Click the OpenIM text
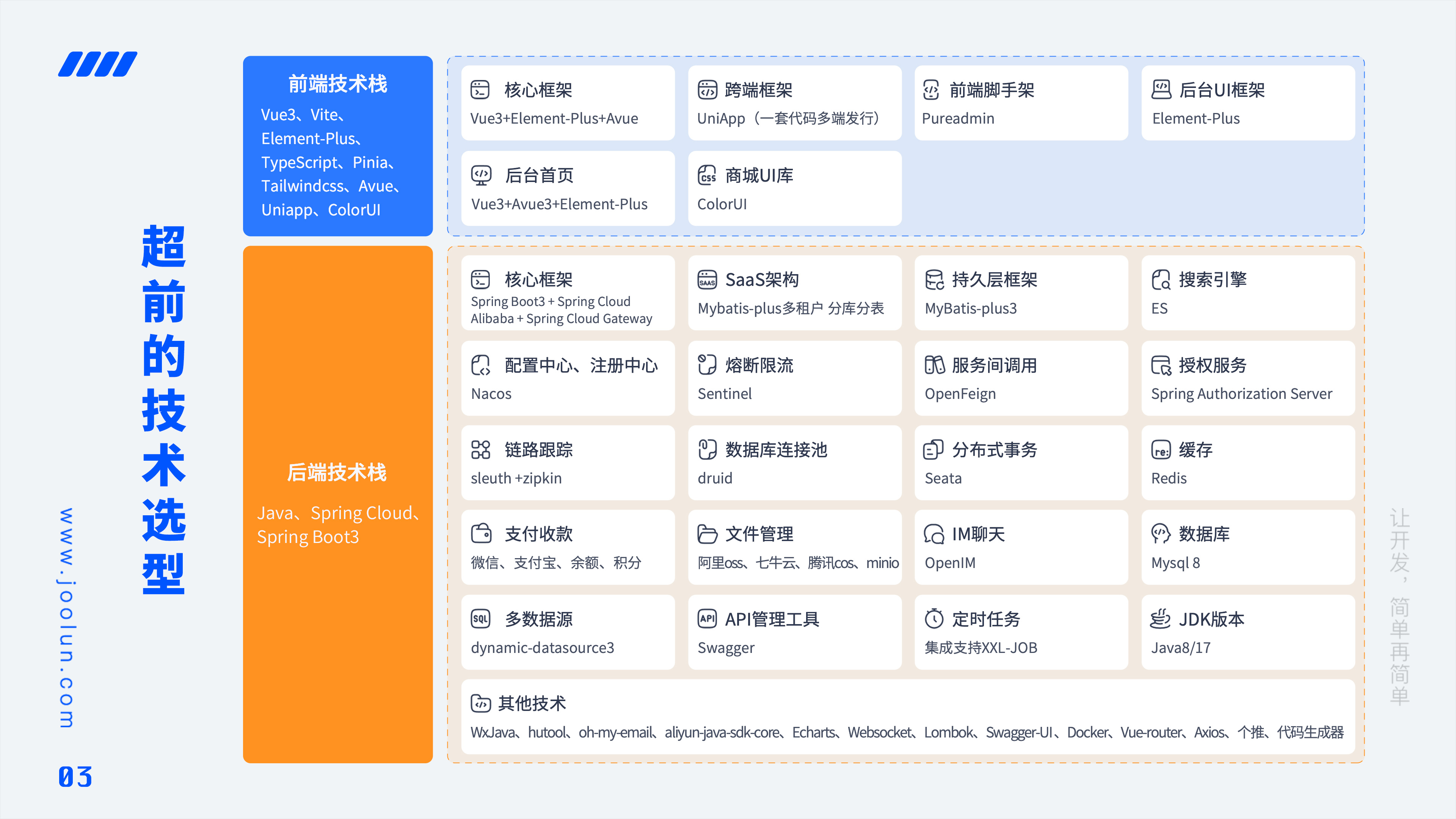This screenshot has height=819, width=1456. pos(950,563)
